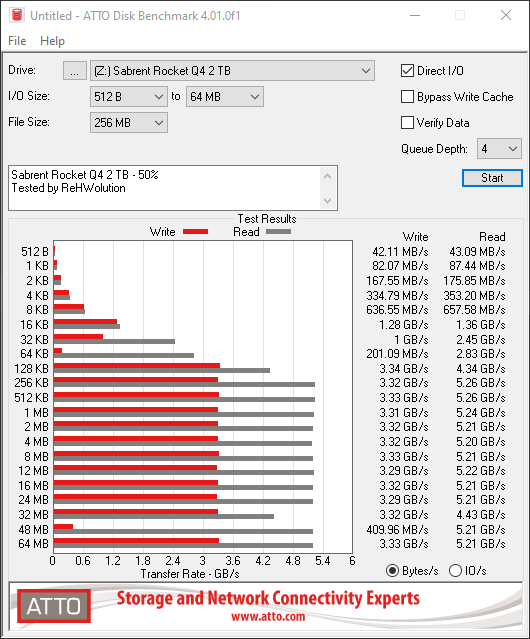Expand the 64 MB maximum I/O size dropdown
Image resolution: width=530 pixels, height=639 pixels.
coord(225,97)
